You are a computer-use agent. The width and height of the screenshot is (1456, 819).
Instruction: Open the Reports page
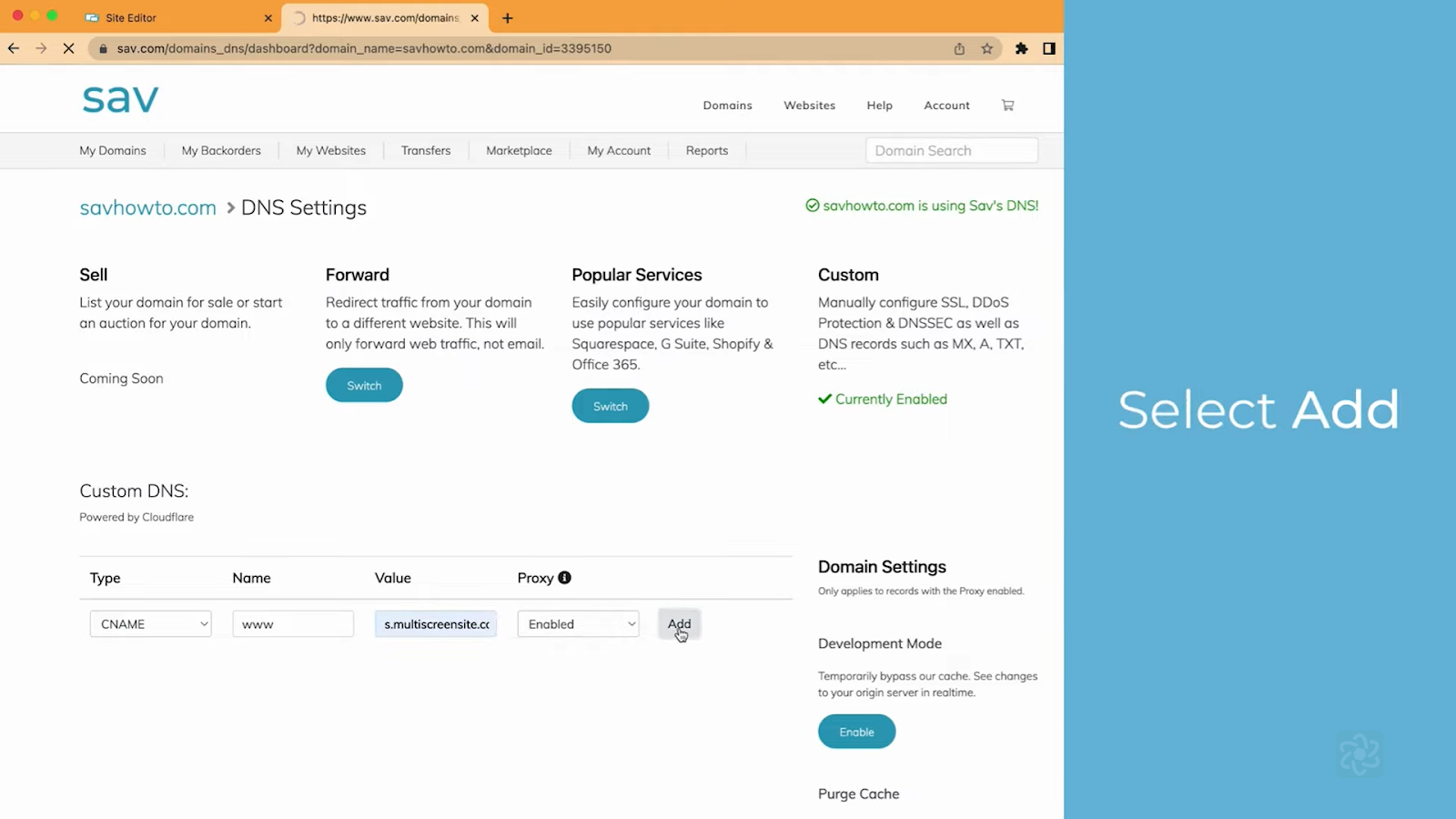click(x=707, y=151)
